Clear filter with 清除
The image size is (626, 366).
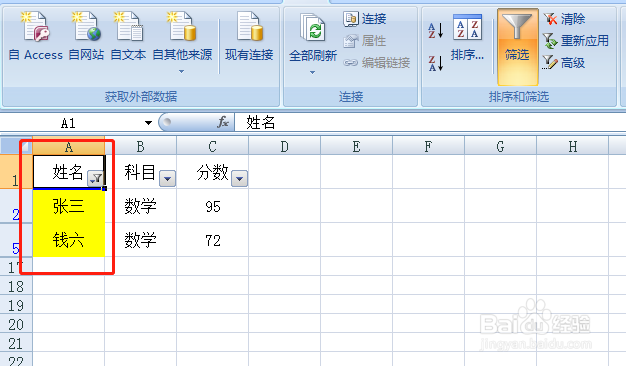[x=564, y=19]
